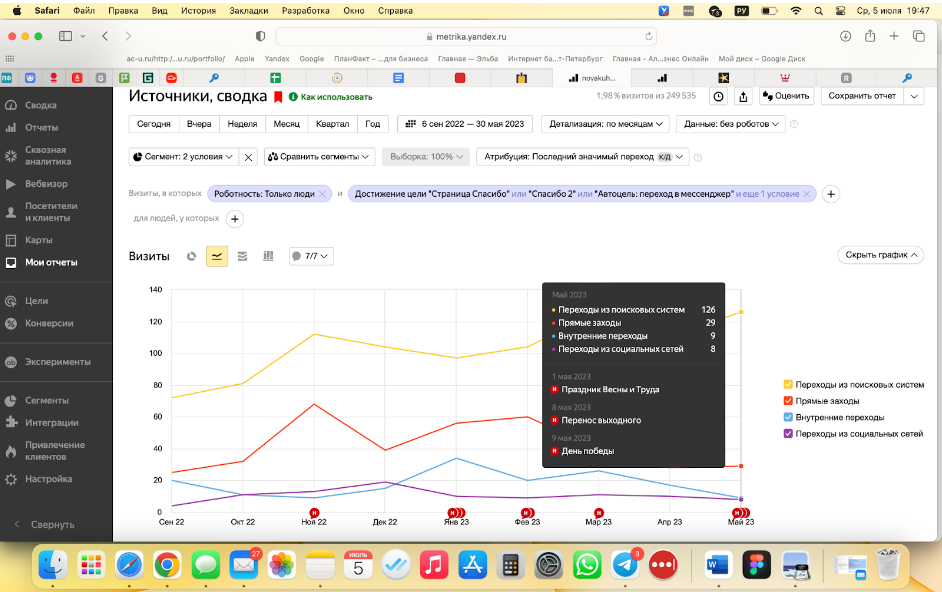Click the red bookmark icon by title
The image size is (942, 592).
pos(278,97)
